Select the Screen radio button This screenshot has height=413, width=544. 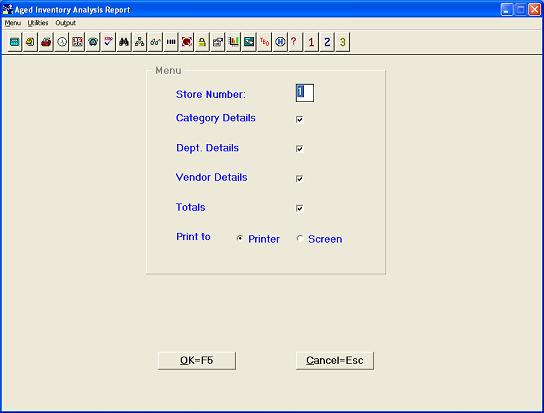point(300,238)
